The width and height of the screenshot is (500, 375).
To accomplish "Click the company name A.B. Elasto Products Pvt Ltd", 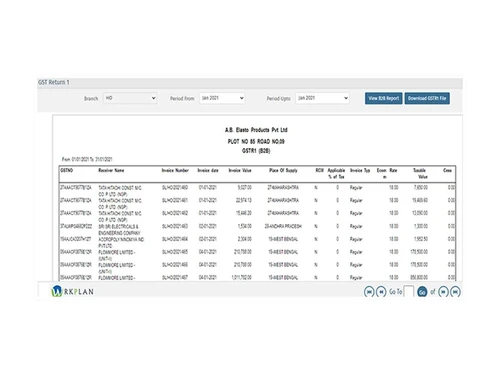I will pyautogui.click(x=256, y=130).
